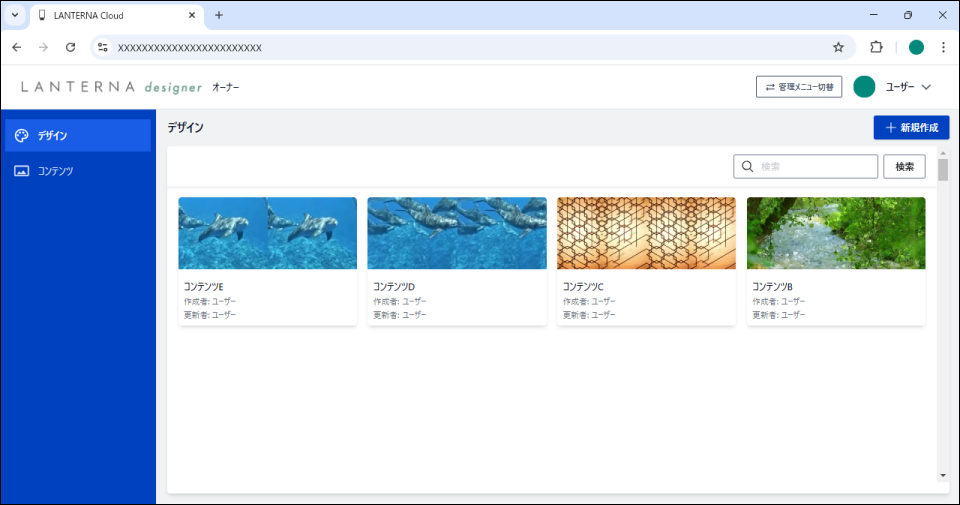Image resolution: width=960 pixels, height=505 pixels.
Task: Go back with the browser back arrow
Action: point(16,47)
